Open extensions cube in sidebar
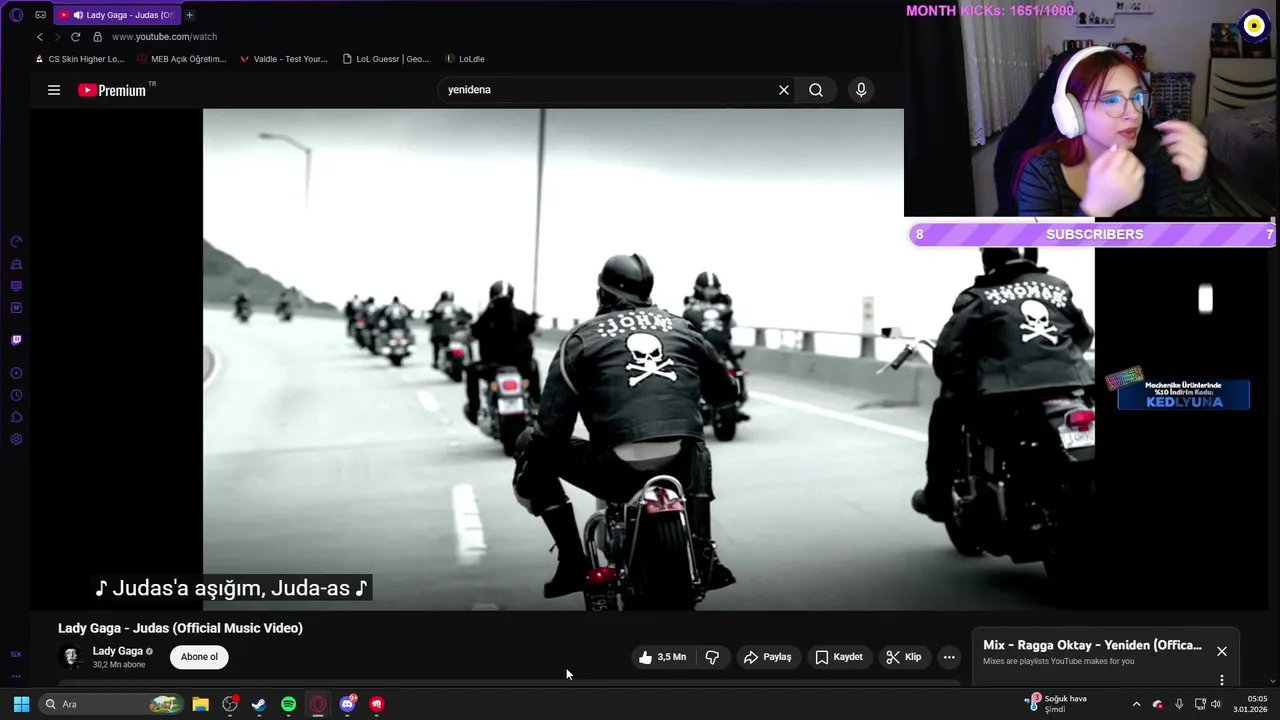The image size is (1280, 720). tap(16, 417)
